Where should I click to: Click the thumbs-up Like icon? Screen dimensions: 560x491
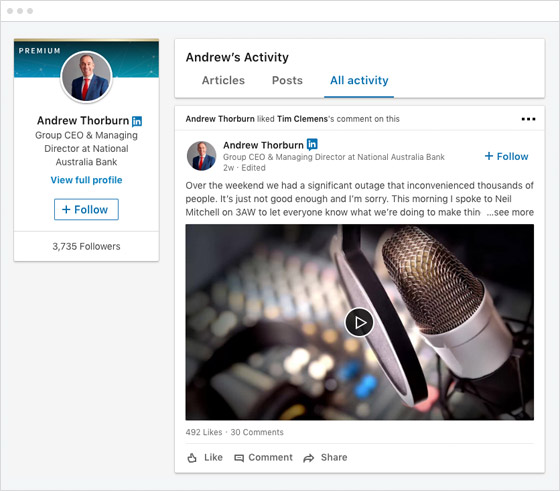coord(192,458)
